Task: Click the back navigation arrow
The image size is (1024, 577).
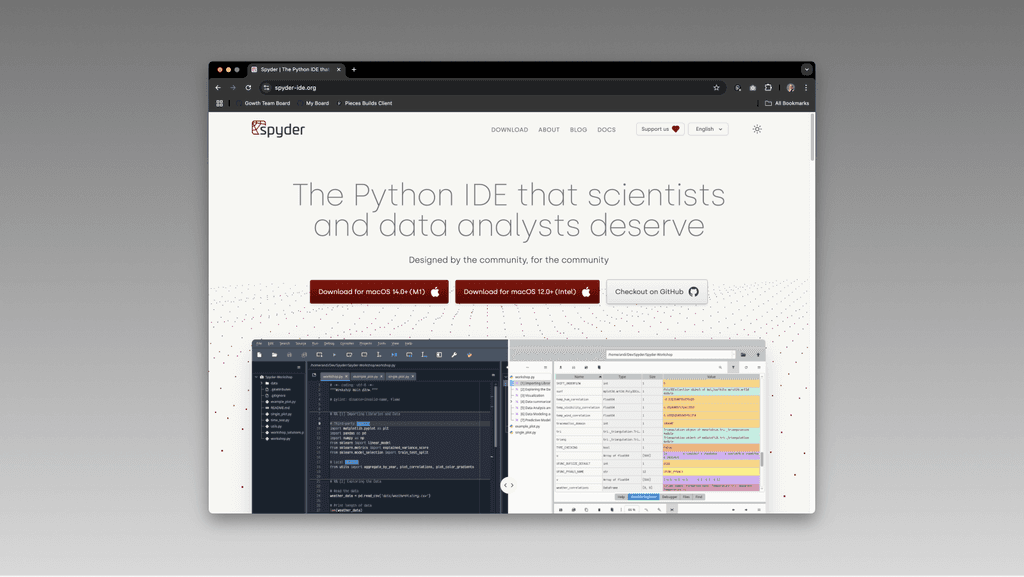Action: coord(218,87)
